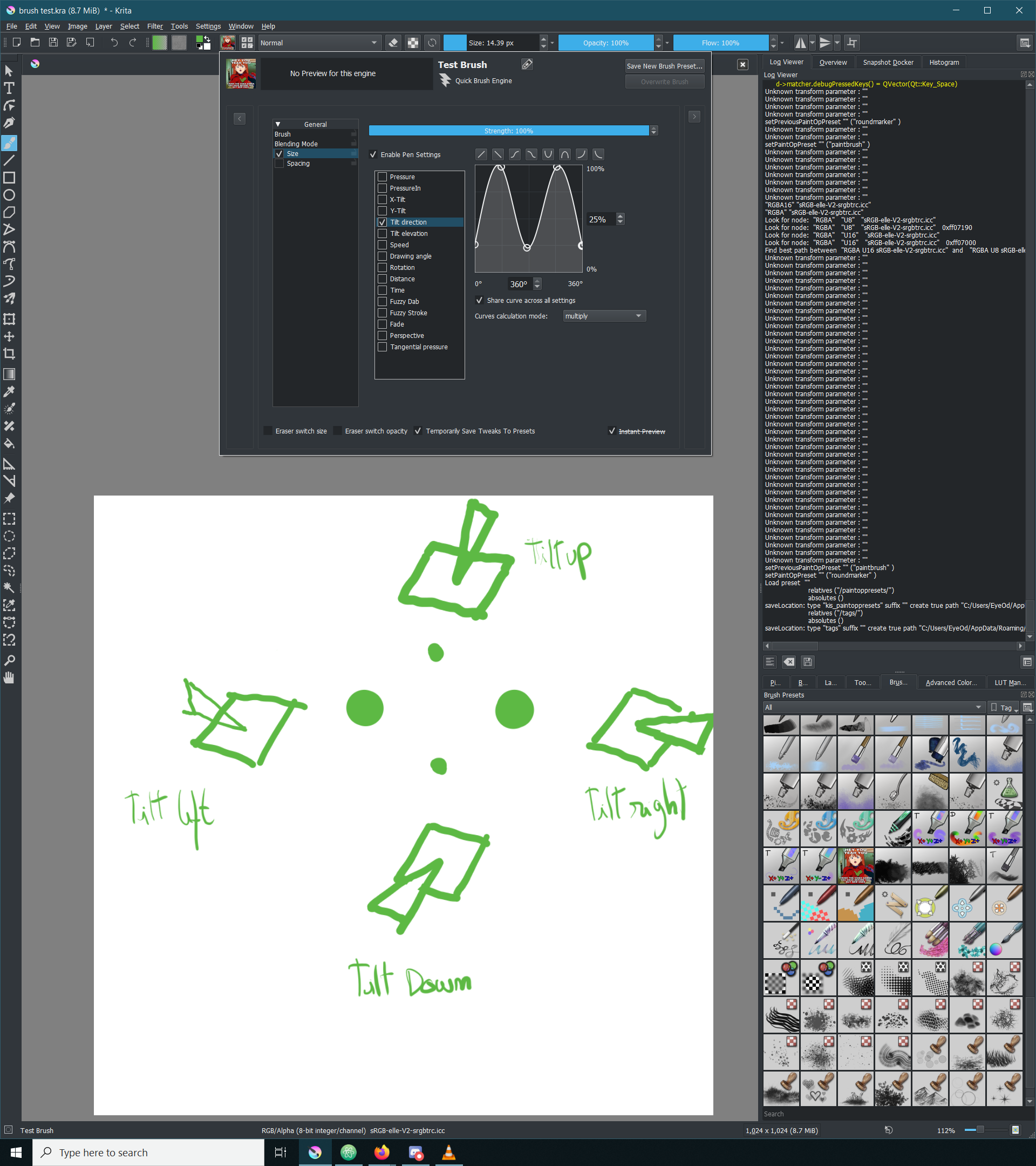Click the rename brush pencil icon
The height and width of the screenshot is (1166, 1036).
527,64
